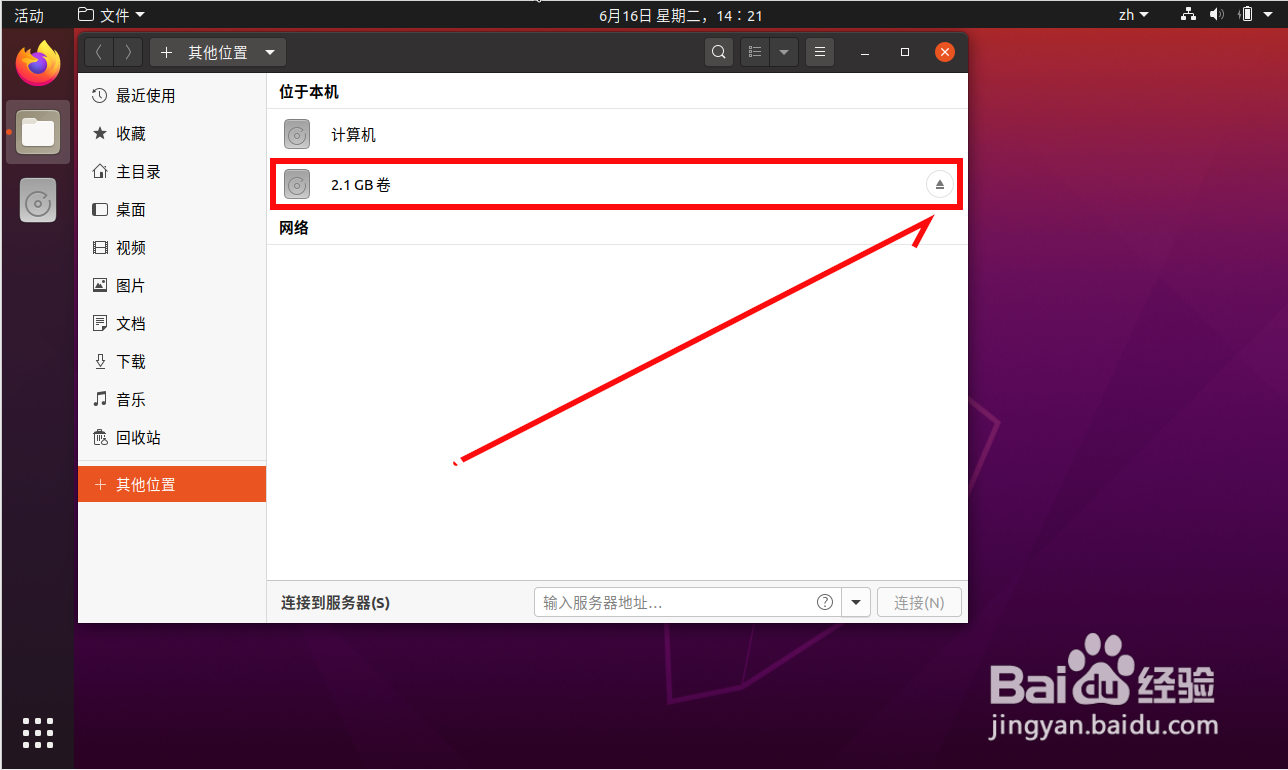Go back with the left arrow button
Image resolution: width=1288 pixels, height=770 pixels.
(x=100, y=52)
